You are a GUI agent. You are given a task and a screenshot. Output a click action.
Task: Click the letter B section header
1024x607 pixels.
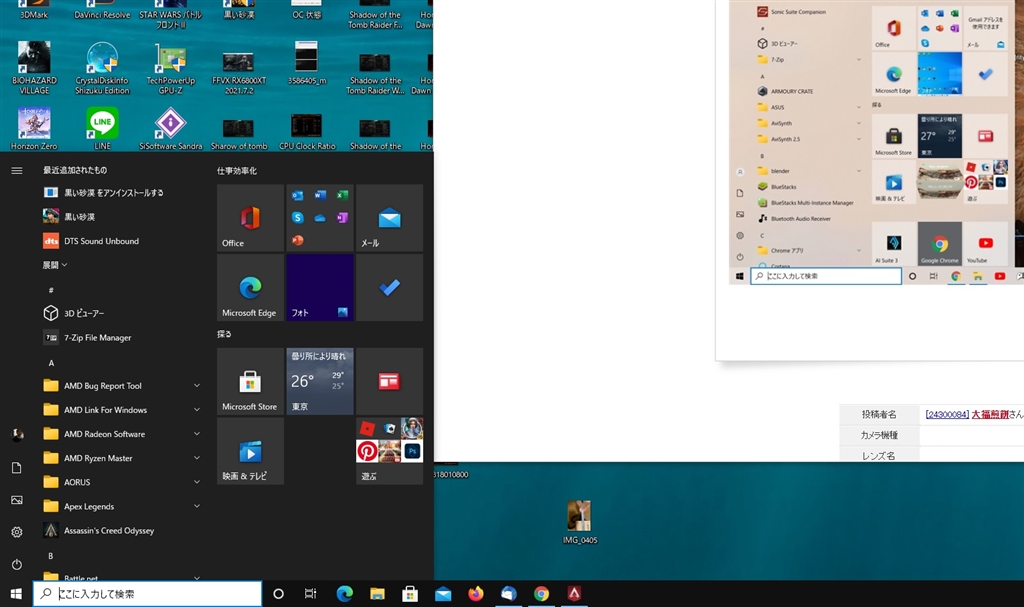[51, 556]
